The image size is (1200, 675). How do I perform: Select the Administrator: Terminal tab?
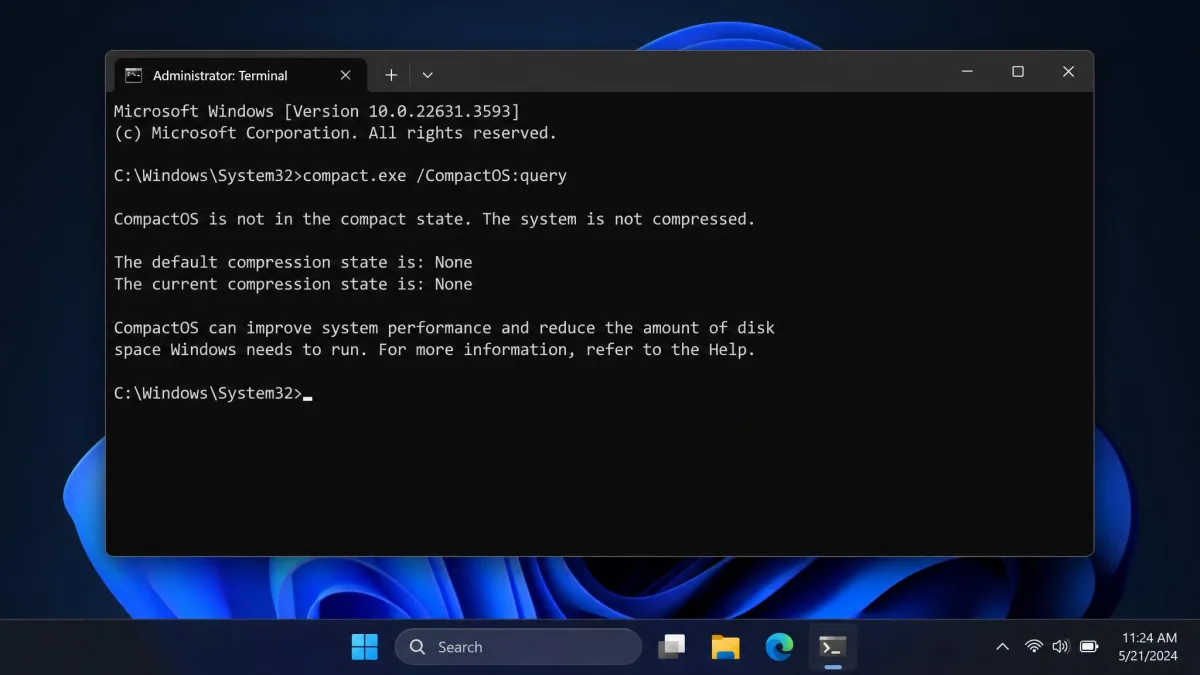click(240, 75)
